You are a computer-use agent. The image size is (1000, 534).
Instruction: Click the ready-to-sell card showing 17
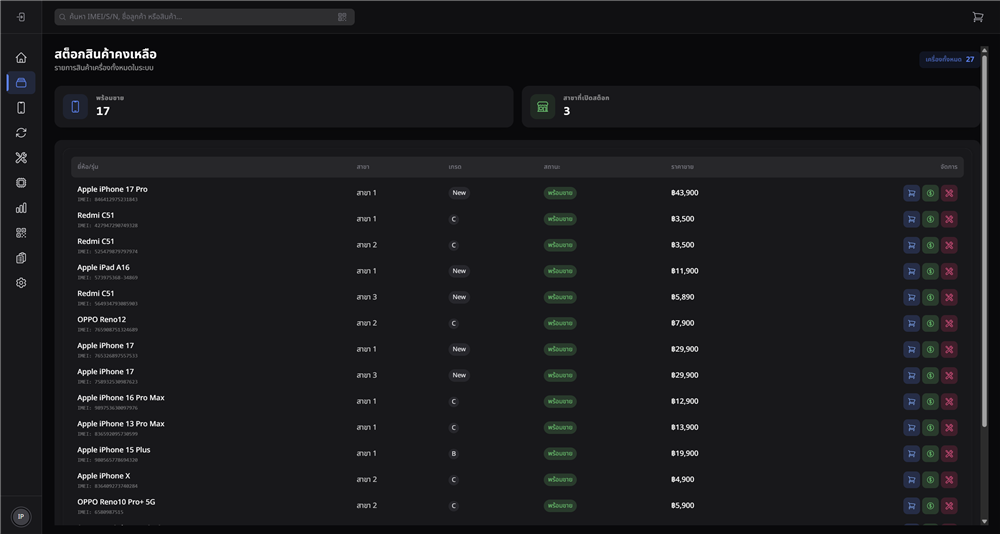point(284,107)
